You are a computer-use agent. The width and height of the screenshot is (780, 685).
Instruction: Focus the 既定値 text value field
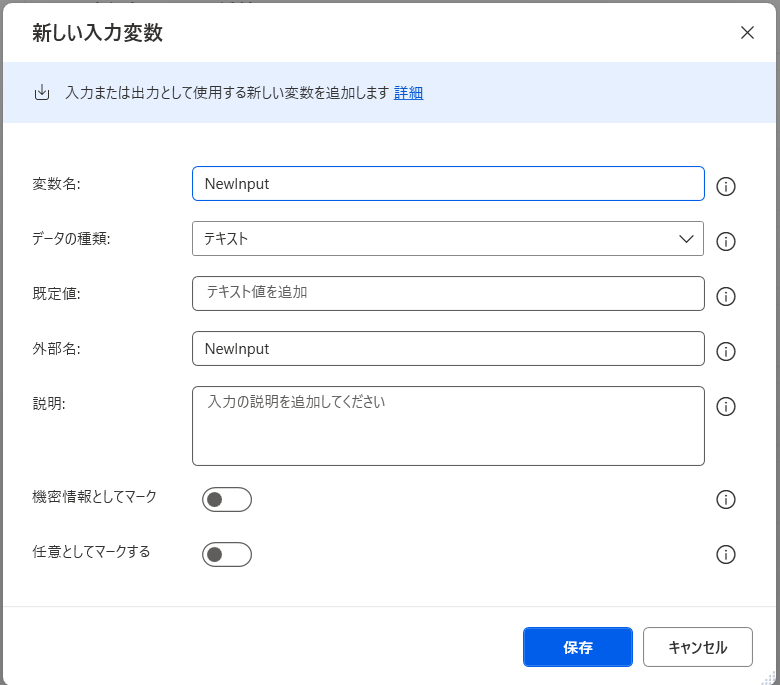[x=448, y=294]
